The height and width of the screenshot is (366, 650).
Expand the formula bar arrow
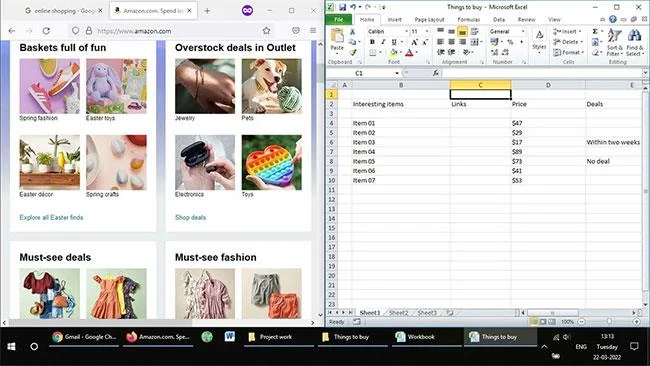point(645,73)
